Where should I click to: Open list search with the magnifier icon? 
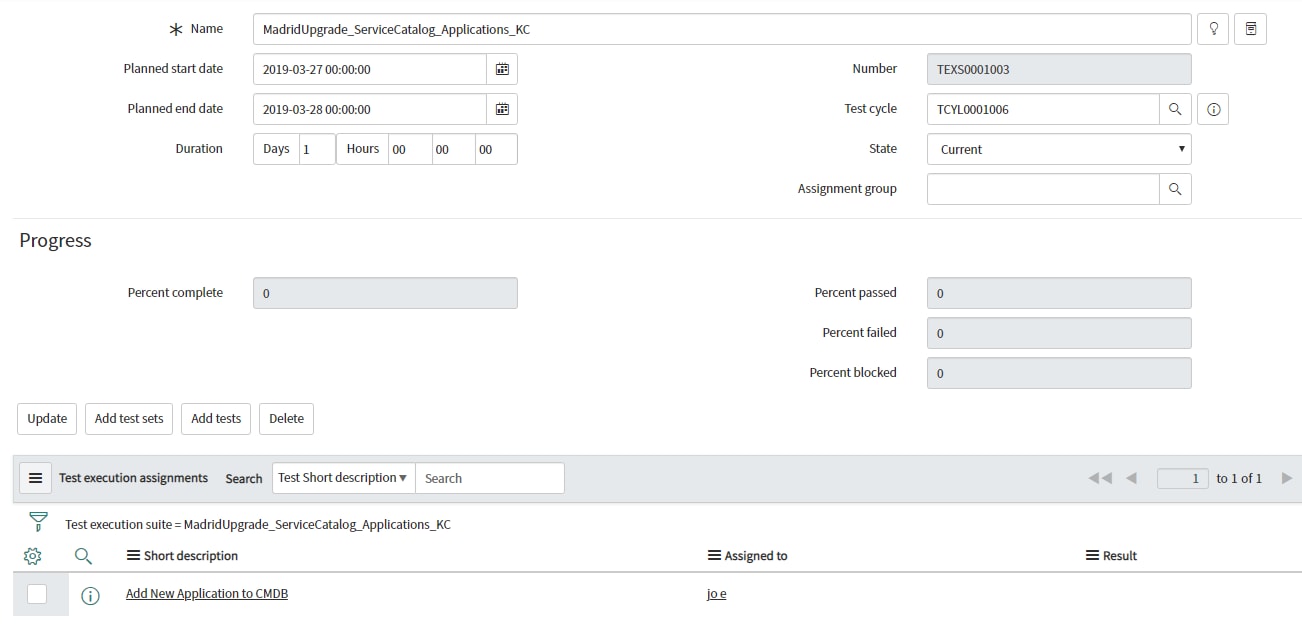tap(83, 556)
